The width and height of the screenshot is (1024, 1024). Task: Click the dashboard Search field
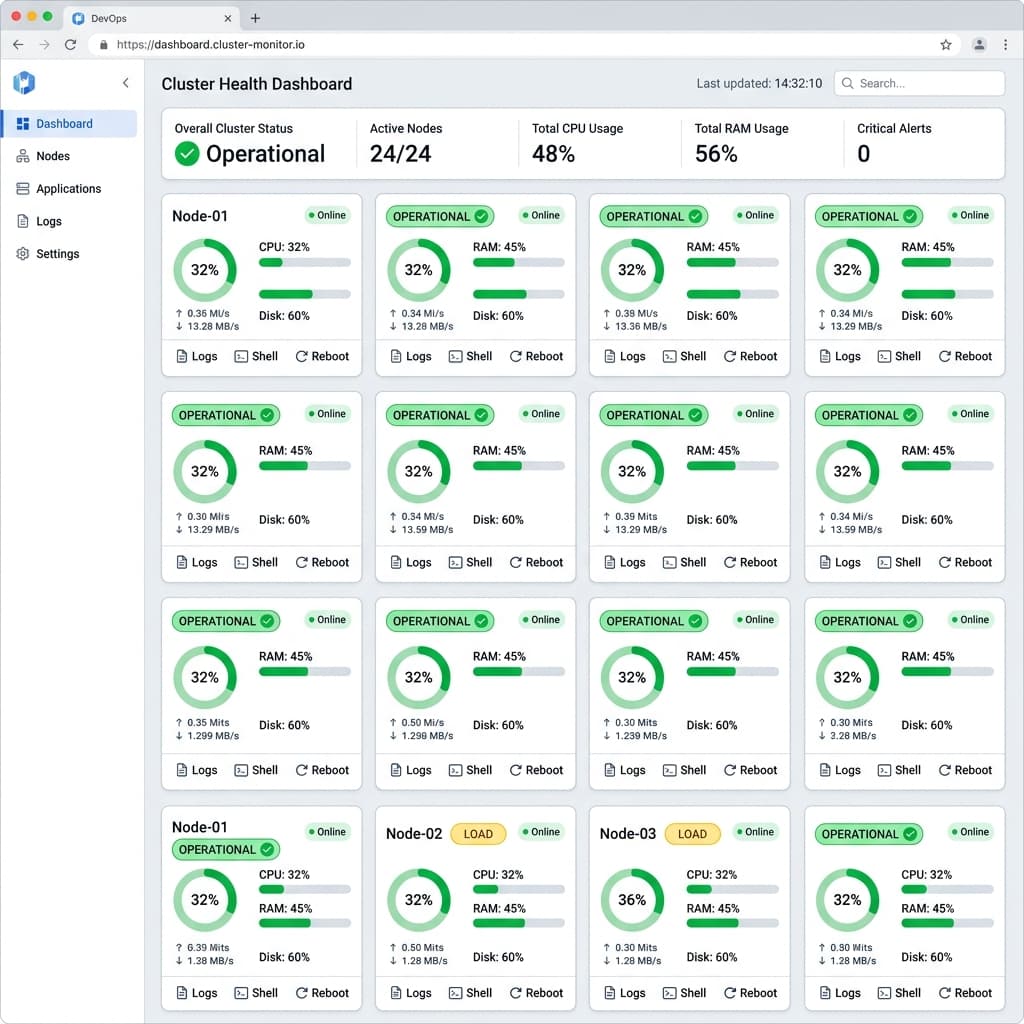[x=919, y=84]
